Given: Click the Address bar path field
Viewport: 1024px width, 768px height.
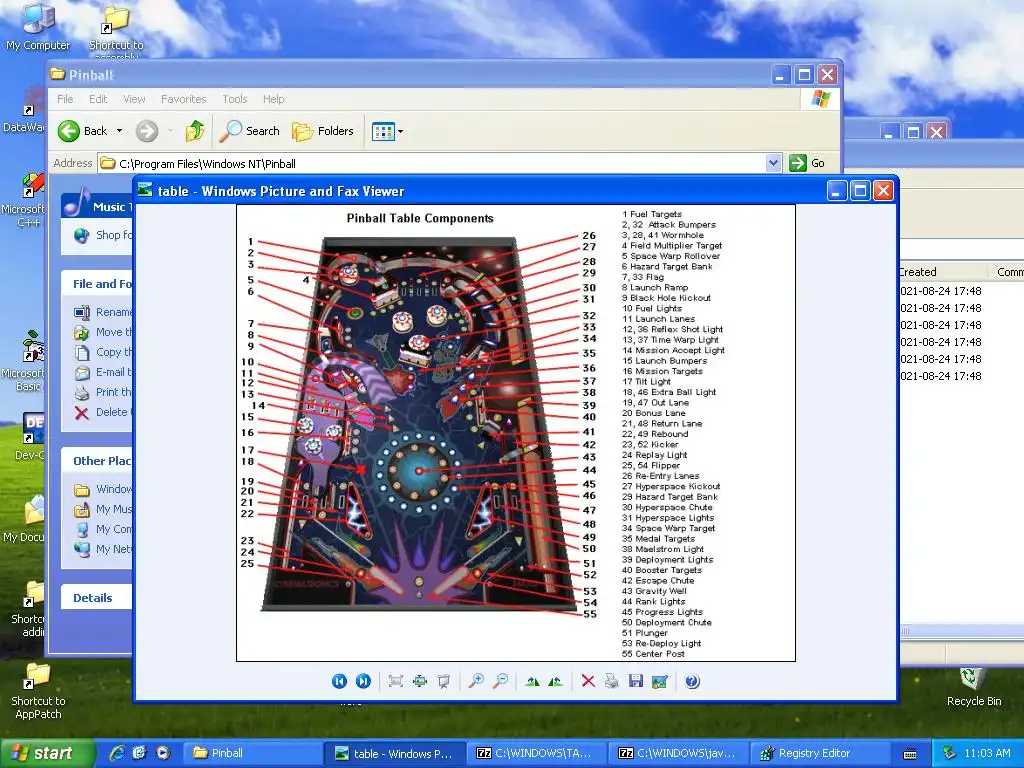Looking at the screenshot, I should point(431,163).
